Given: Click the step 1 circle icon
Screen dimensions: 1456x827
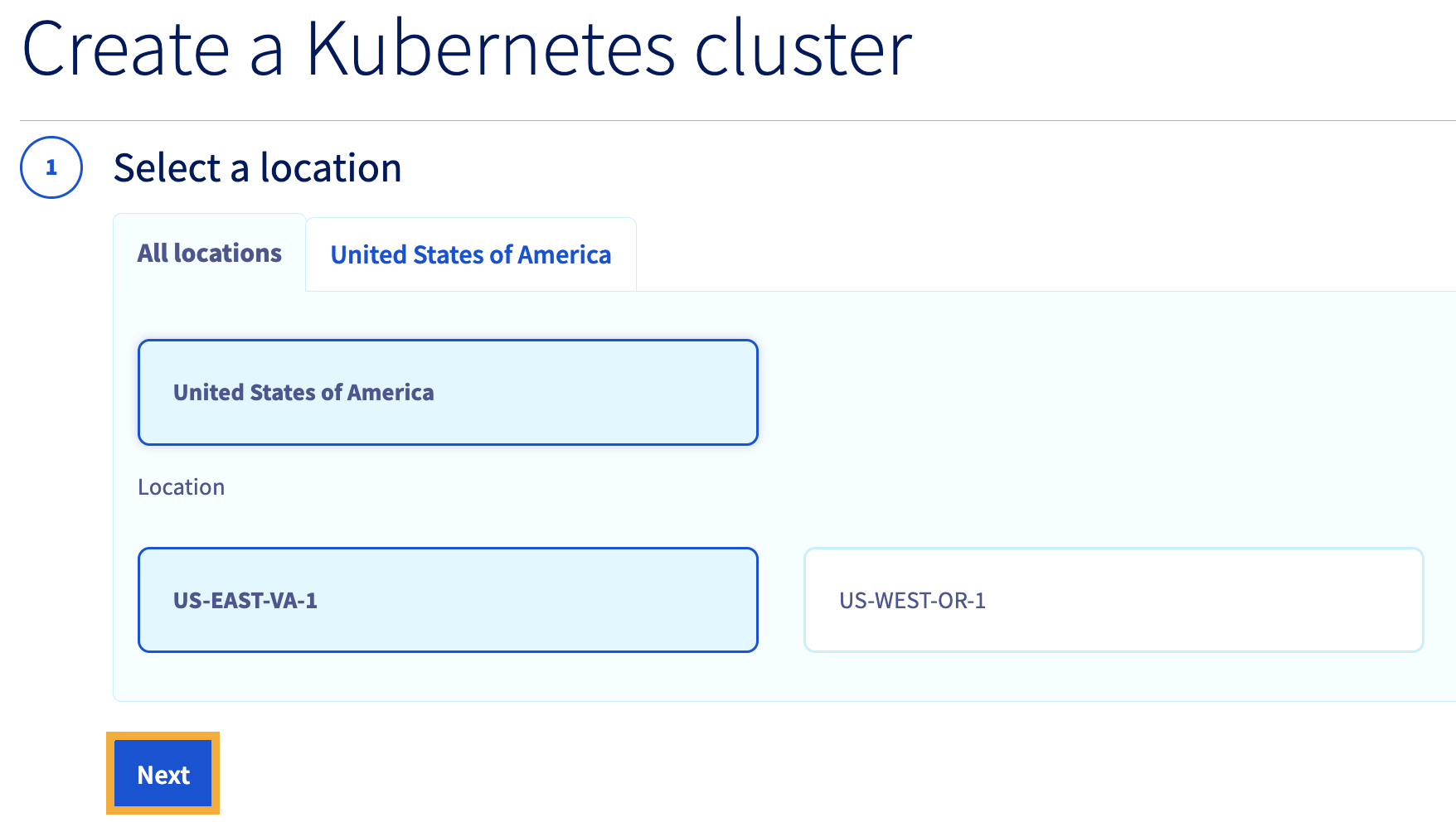Looking at the screenshot, I should pos(51,167).
